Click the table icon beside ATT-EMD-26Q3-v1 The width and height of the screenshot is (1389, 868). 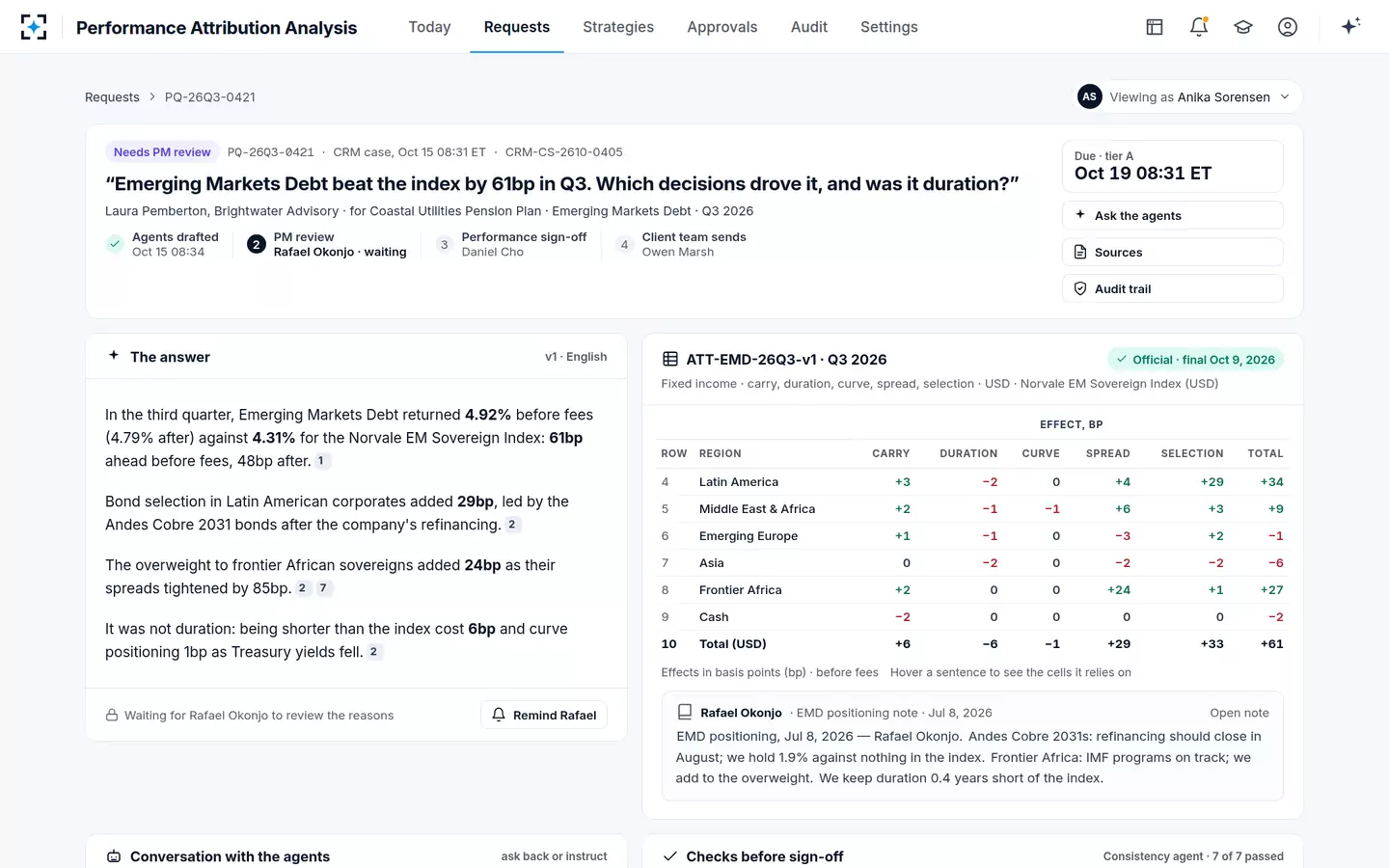[x=670, y=359]
